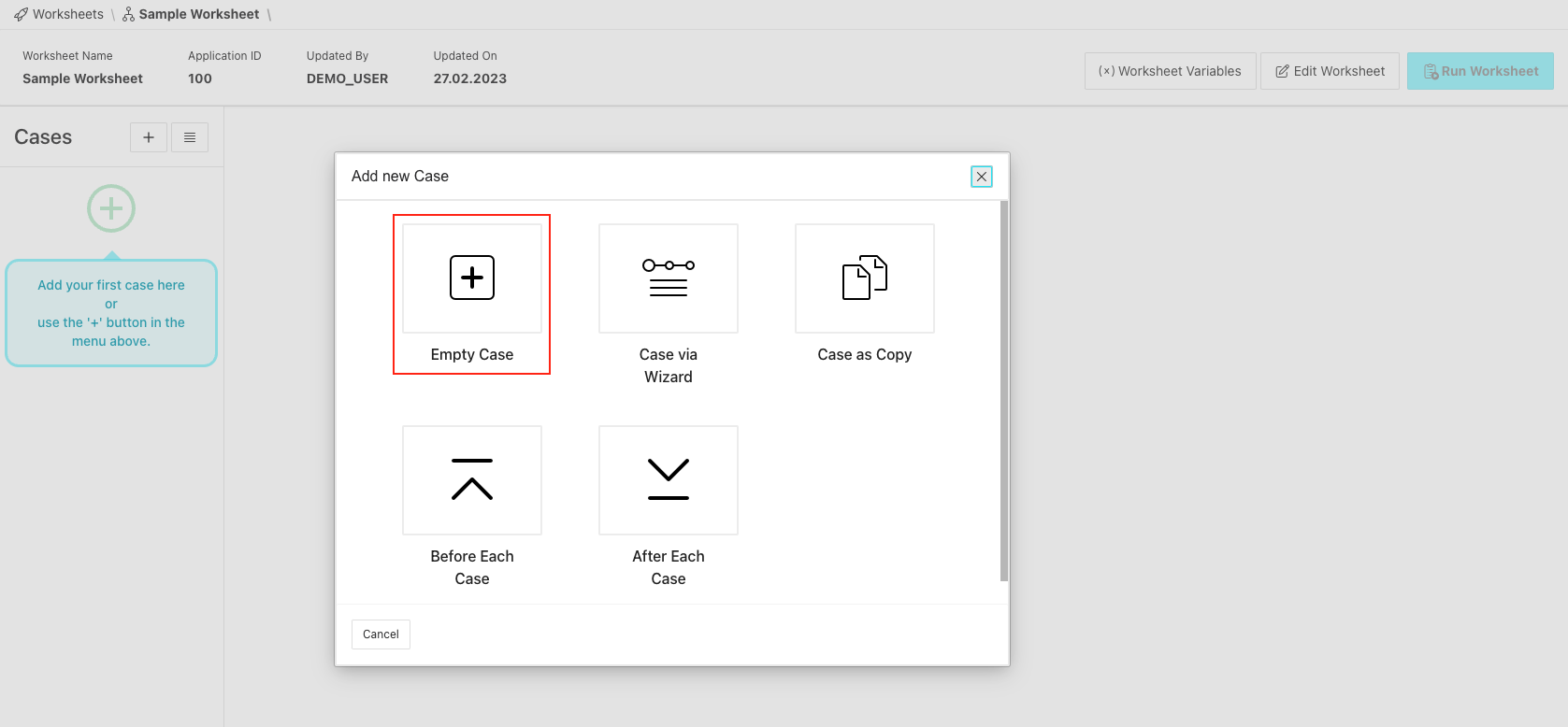Screen dimensions: 1568x727
Task: Close the Add new Case dialog
Action: [x=982, y=177]
